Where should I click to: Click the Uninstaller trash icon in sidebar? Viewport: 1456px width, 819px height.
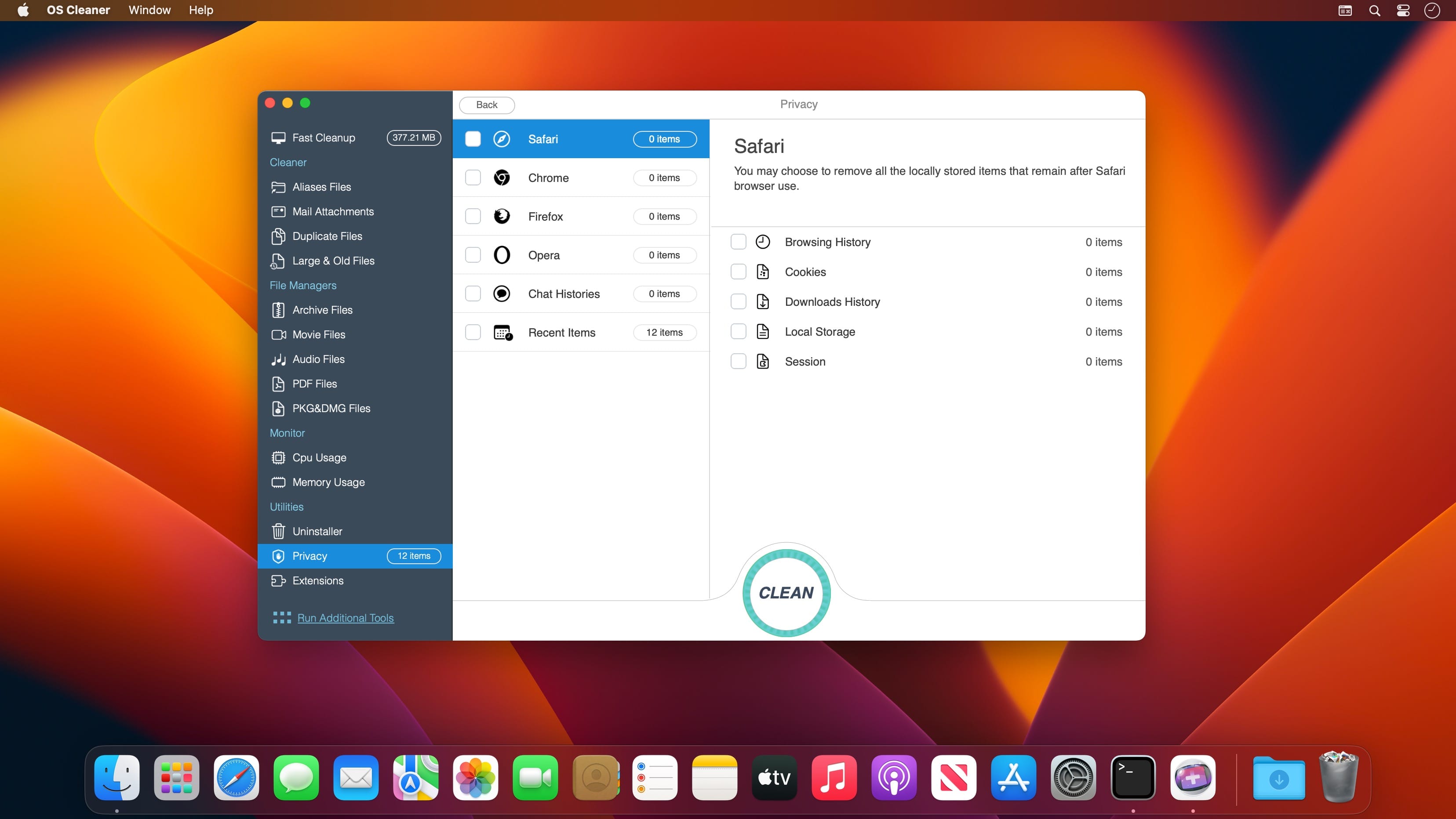click(278, 532)
